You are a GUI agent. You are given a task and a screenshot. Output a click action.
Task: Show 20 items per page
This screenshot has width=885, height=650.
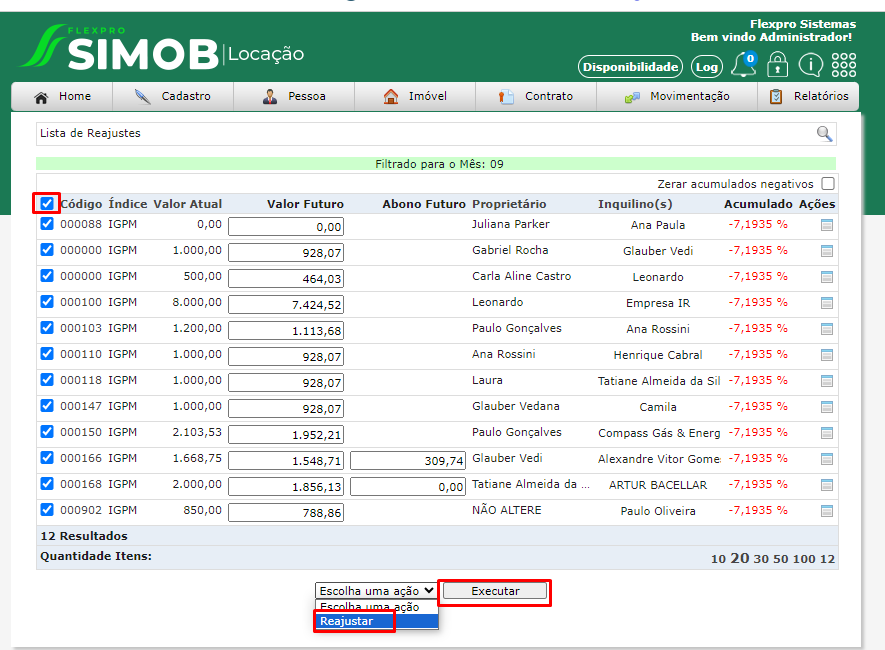(x=739, y=558)
